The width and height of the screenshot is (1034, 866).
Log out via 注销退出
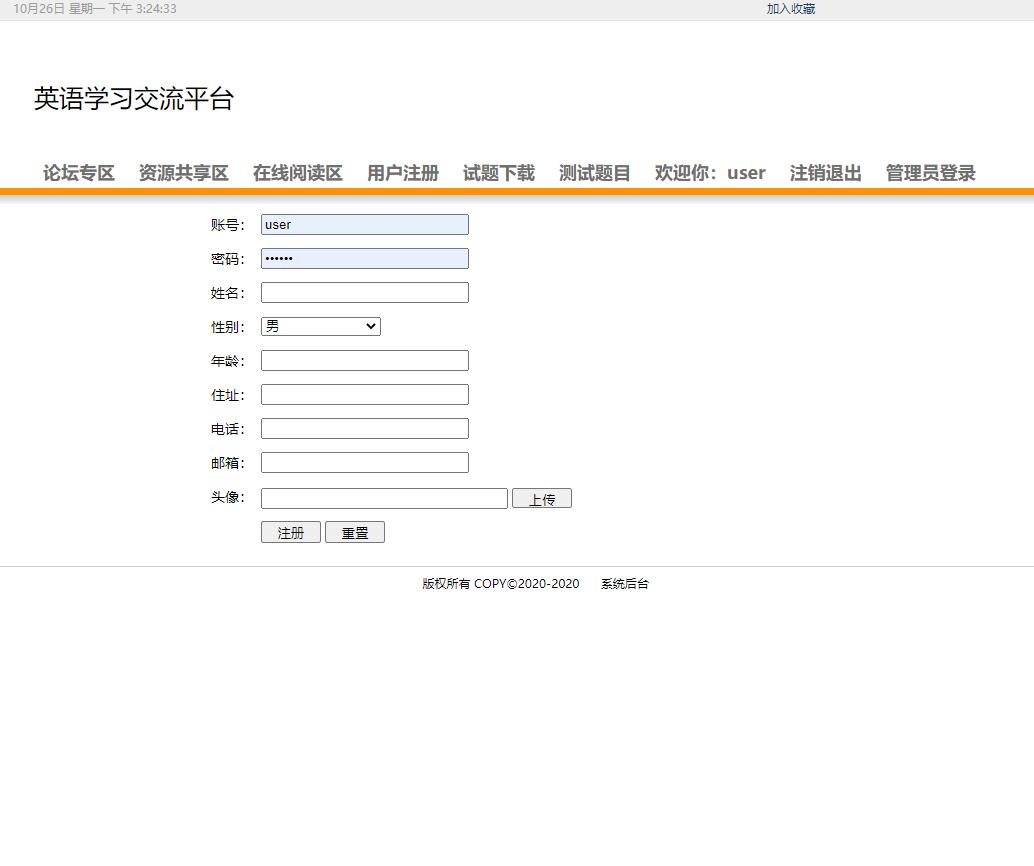point(824,172)
